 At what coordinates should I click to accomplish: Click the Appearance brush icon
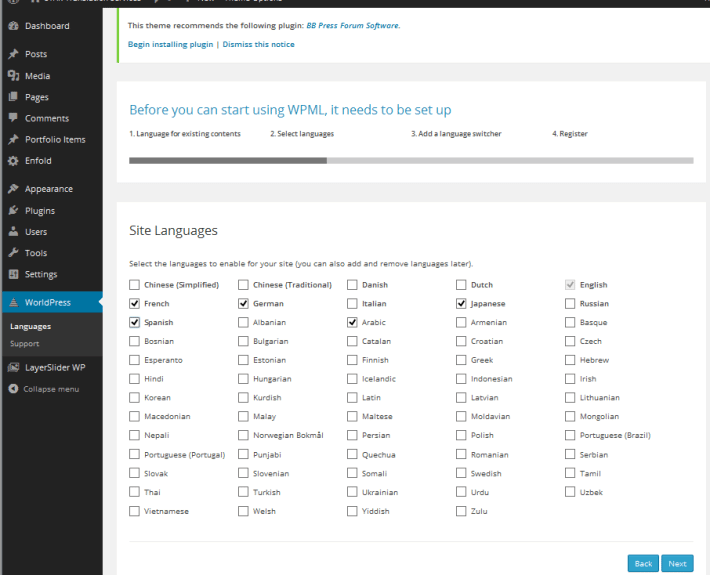tap(14, 188)
